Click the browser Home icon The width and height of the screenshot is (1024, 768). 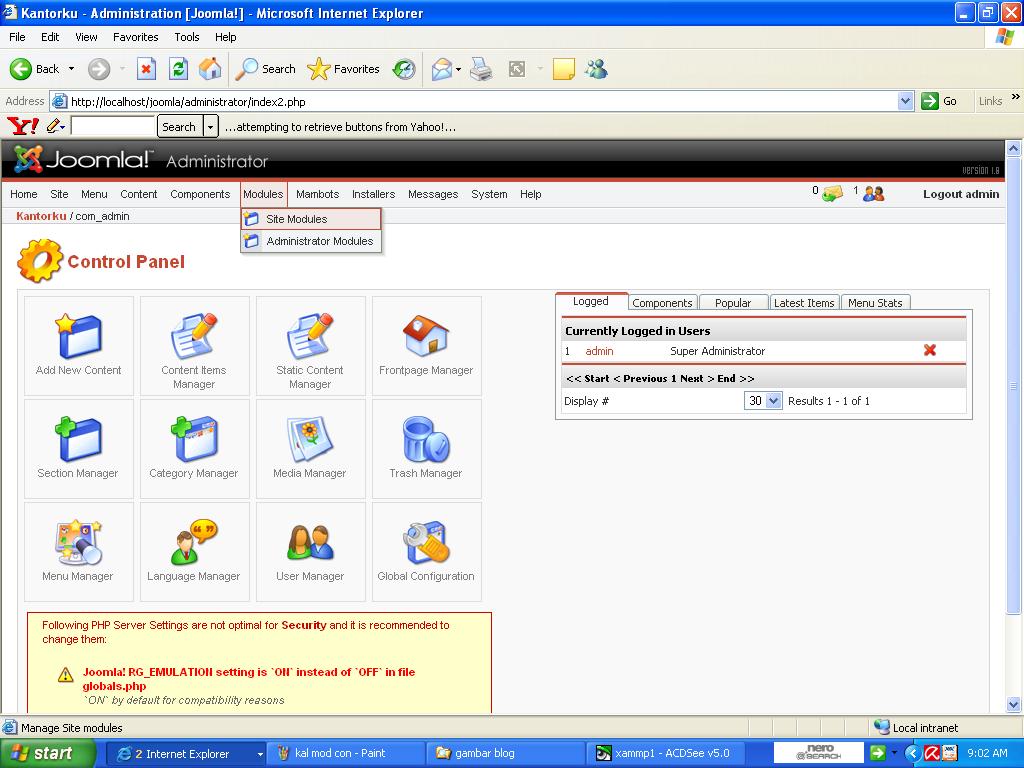[x=210, y=69]
